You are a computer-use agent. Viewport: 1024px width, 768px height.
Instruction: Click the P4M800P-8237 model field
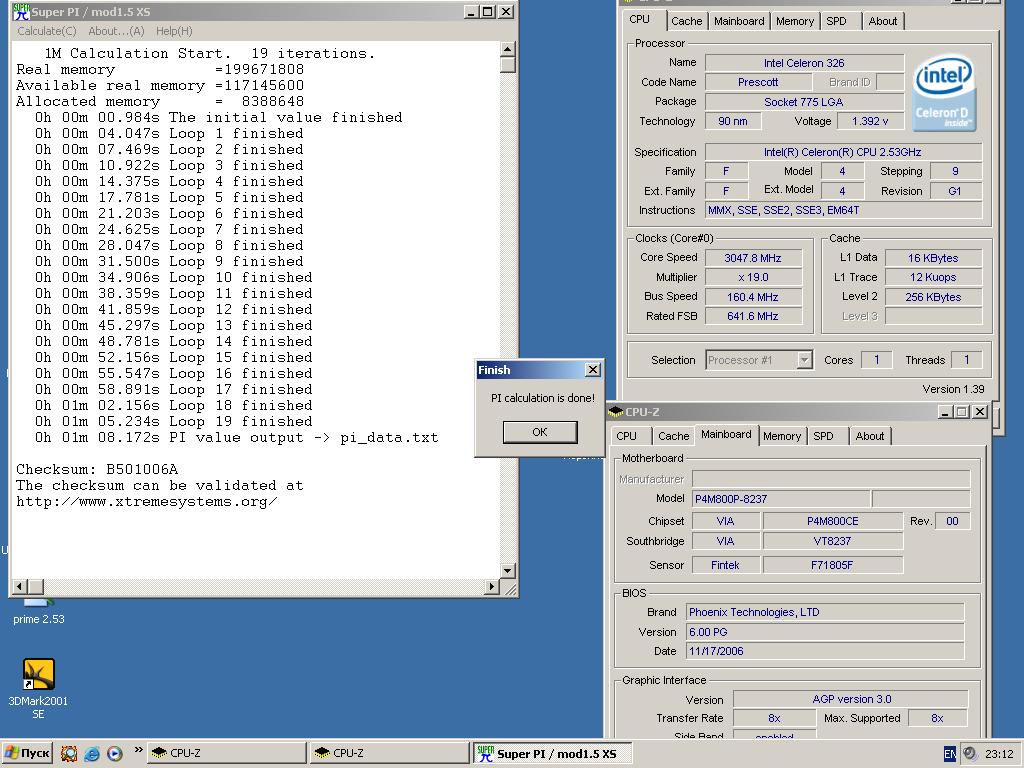coord(781,499)
